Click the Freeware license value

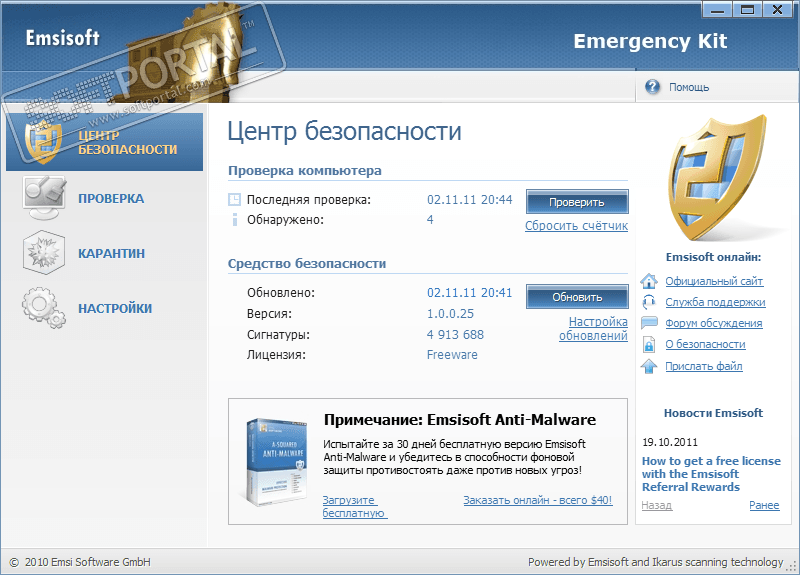pyautogui.click(x=452, y=355)
